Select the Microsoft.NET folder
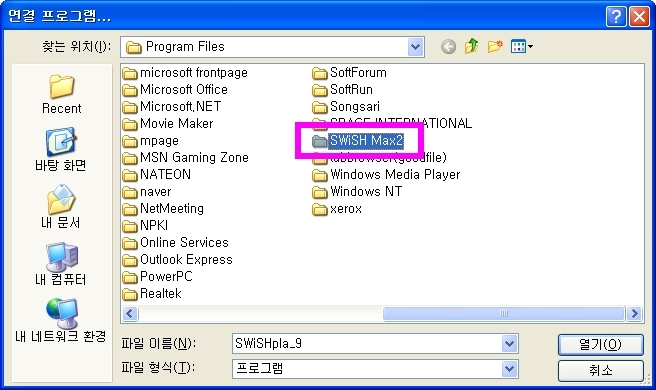 click(x=172, y=107)
